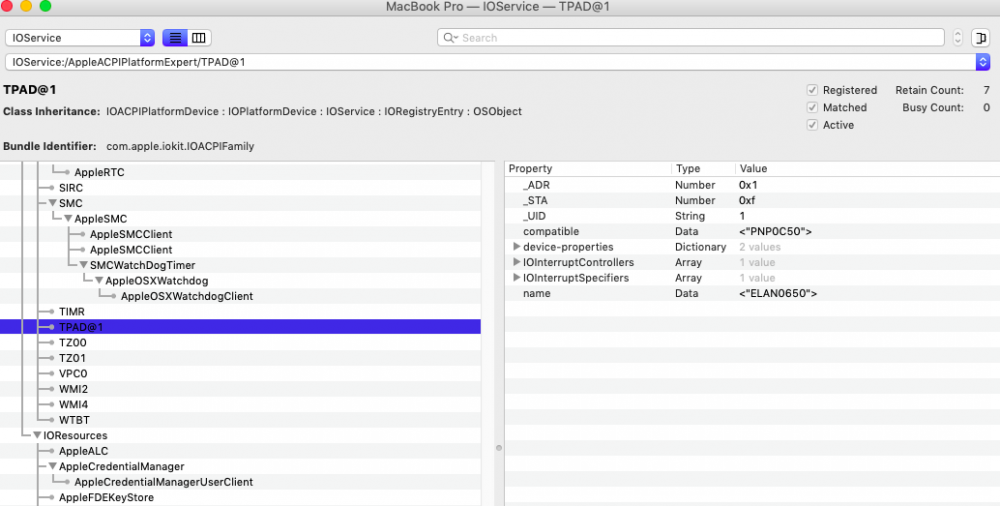Switch to the column browser view icon

[198, 38]
